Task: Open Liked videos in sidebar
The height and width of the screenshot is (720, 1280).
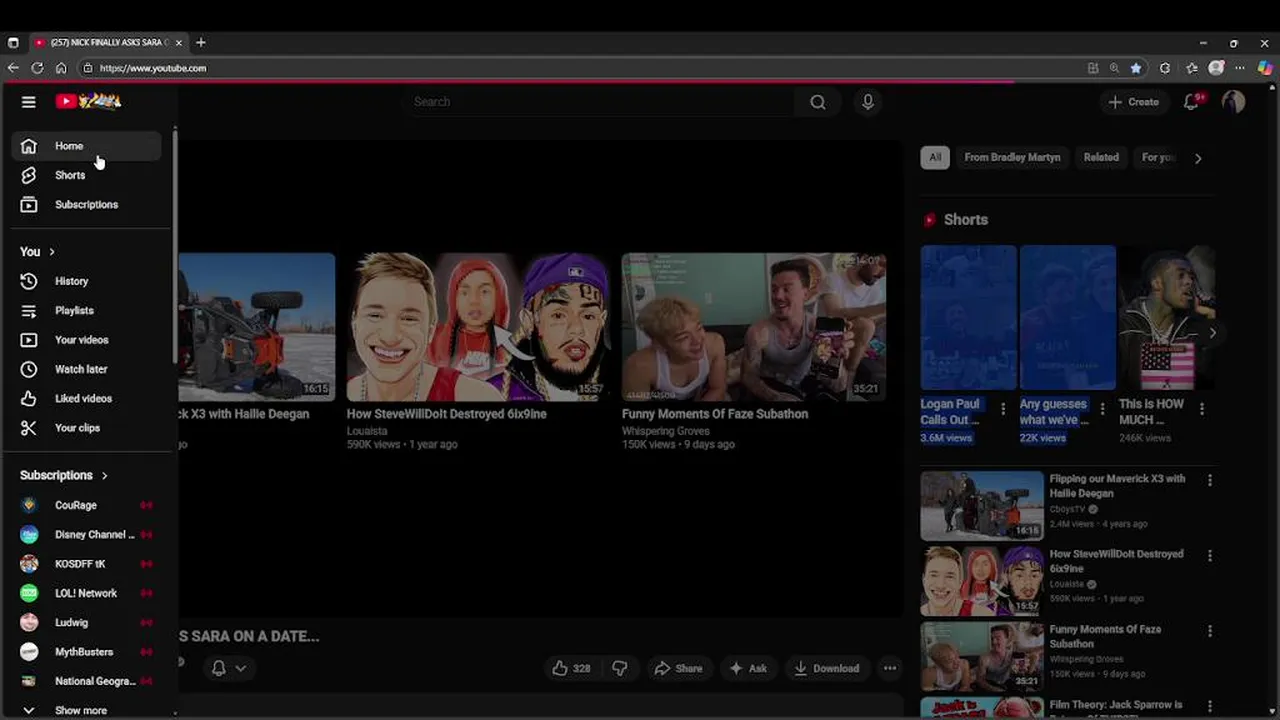Action: (87, 398)
